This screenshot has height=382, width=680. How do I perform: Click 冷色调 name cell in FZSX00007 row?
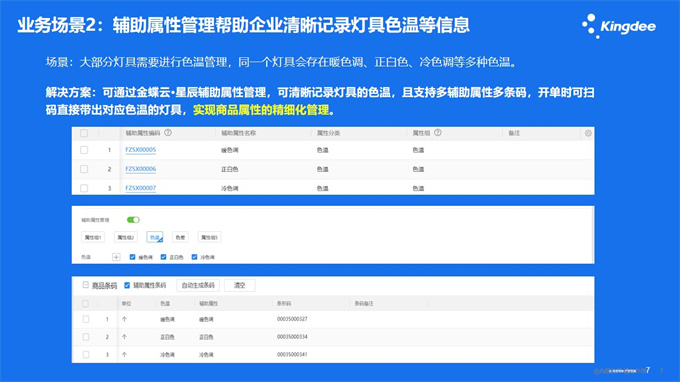229,188
